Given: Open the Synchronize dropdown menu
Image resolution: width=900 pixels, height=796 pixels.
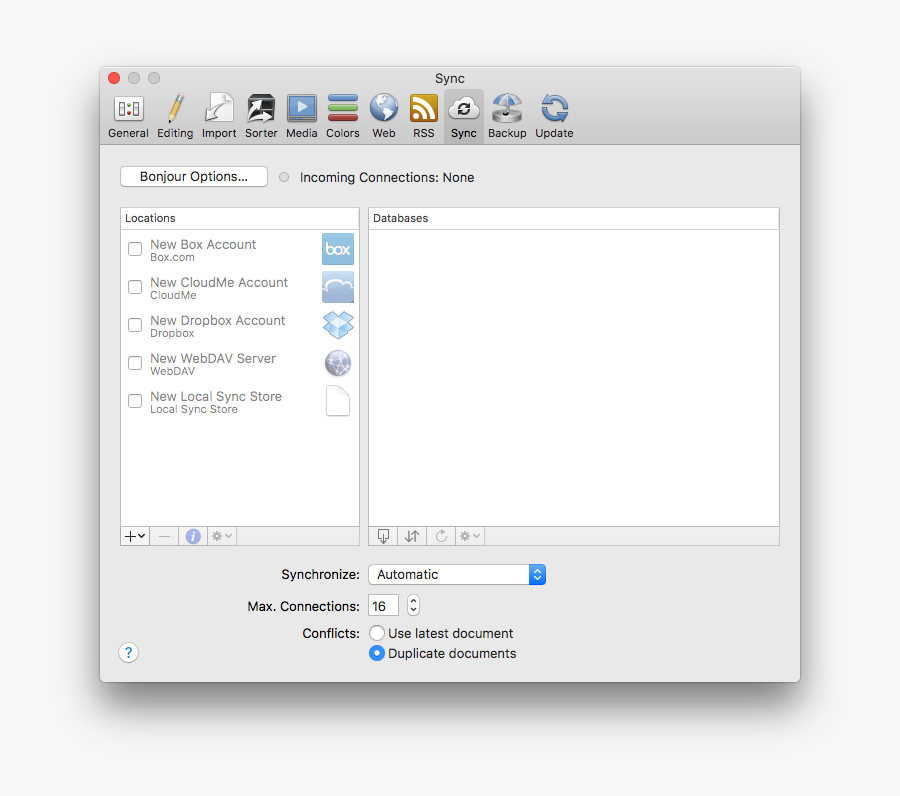Looking at the screenshot, I should pyautogui.click(x=457, y=574).
